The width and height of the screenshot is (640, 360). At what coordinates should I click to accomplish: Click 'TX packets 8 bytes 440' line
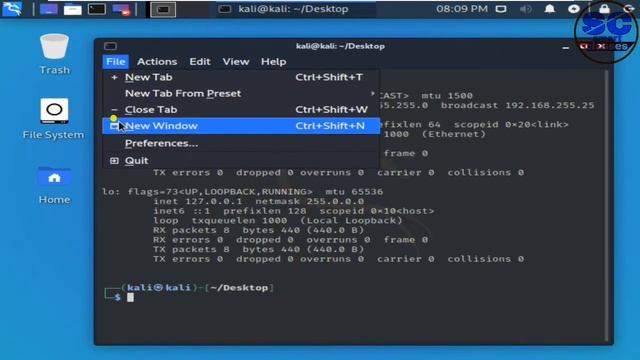coord(258,249)
